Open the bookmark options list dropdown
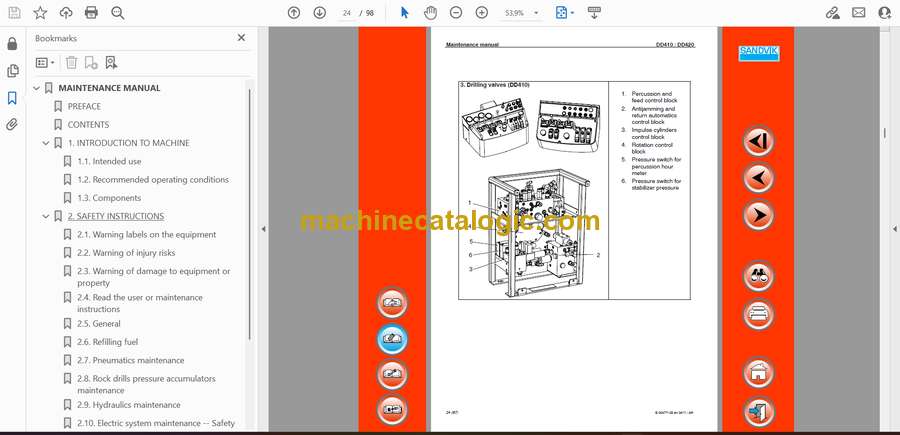Screen dimensions: 900x435 45,63
